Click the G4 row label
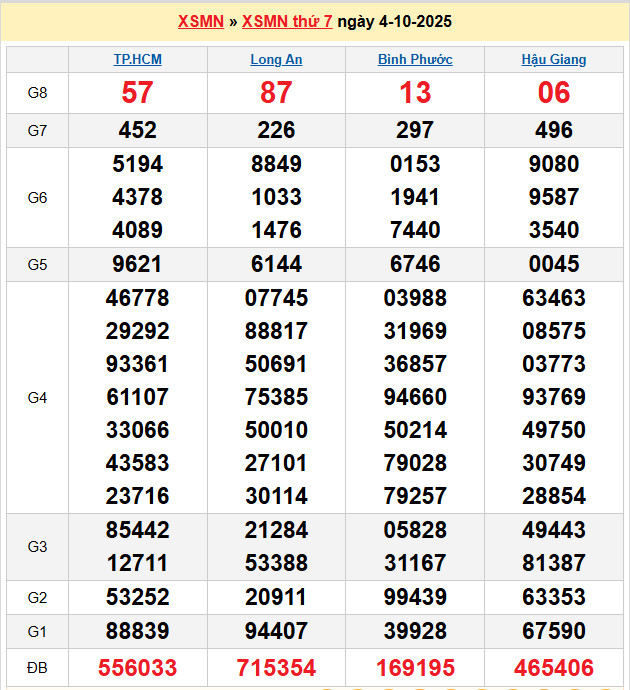 click(37, 397)
